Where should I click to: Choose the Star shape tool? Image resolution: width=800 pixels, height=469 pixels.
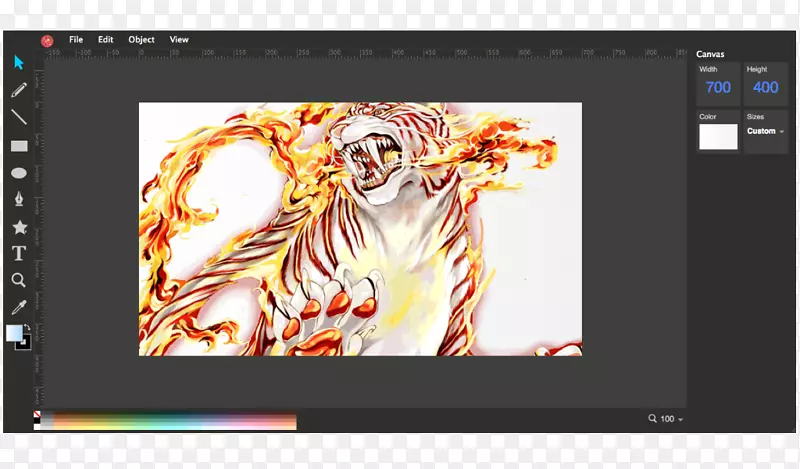pos(19,227)
